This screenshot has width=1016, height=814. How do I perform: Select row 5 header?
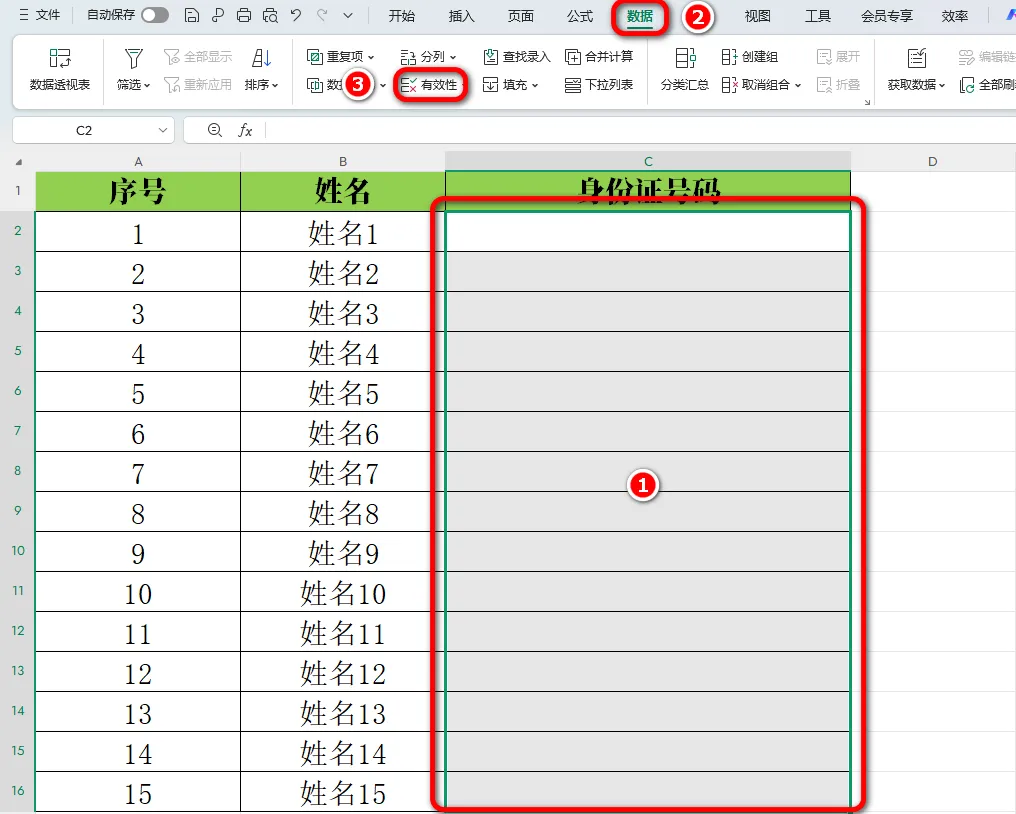click(17, 351)
